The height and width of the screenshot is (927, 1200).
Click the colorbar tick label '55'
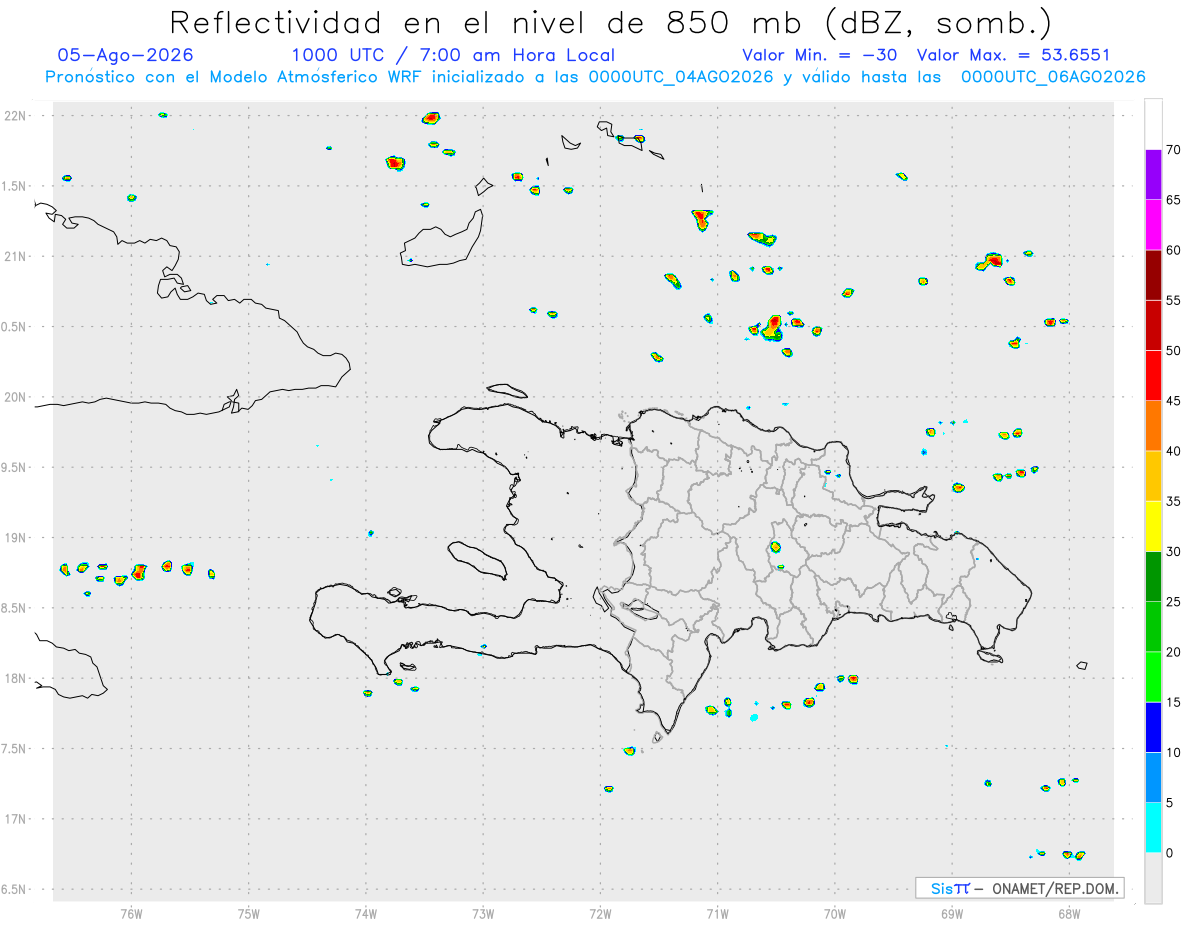pos(1174,300)
